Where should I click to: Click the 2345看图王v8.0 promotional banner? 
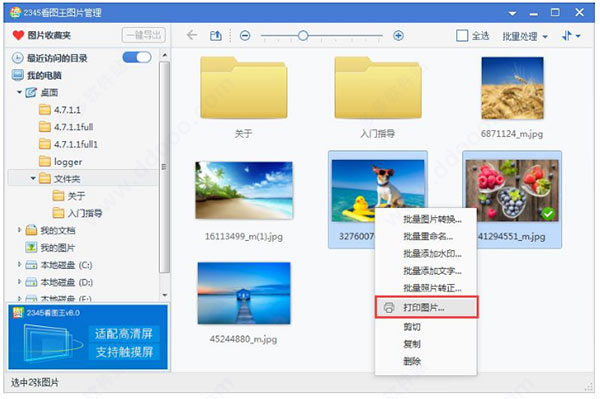88,337
